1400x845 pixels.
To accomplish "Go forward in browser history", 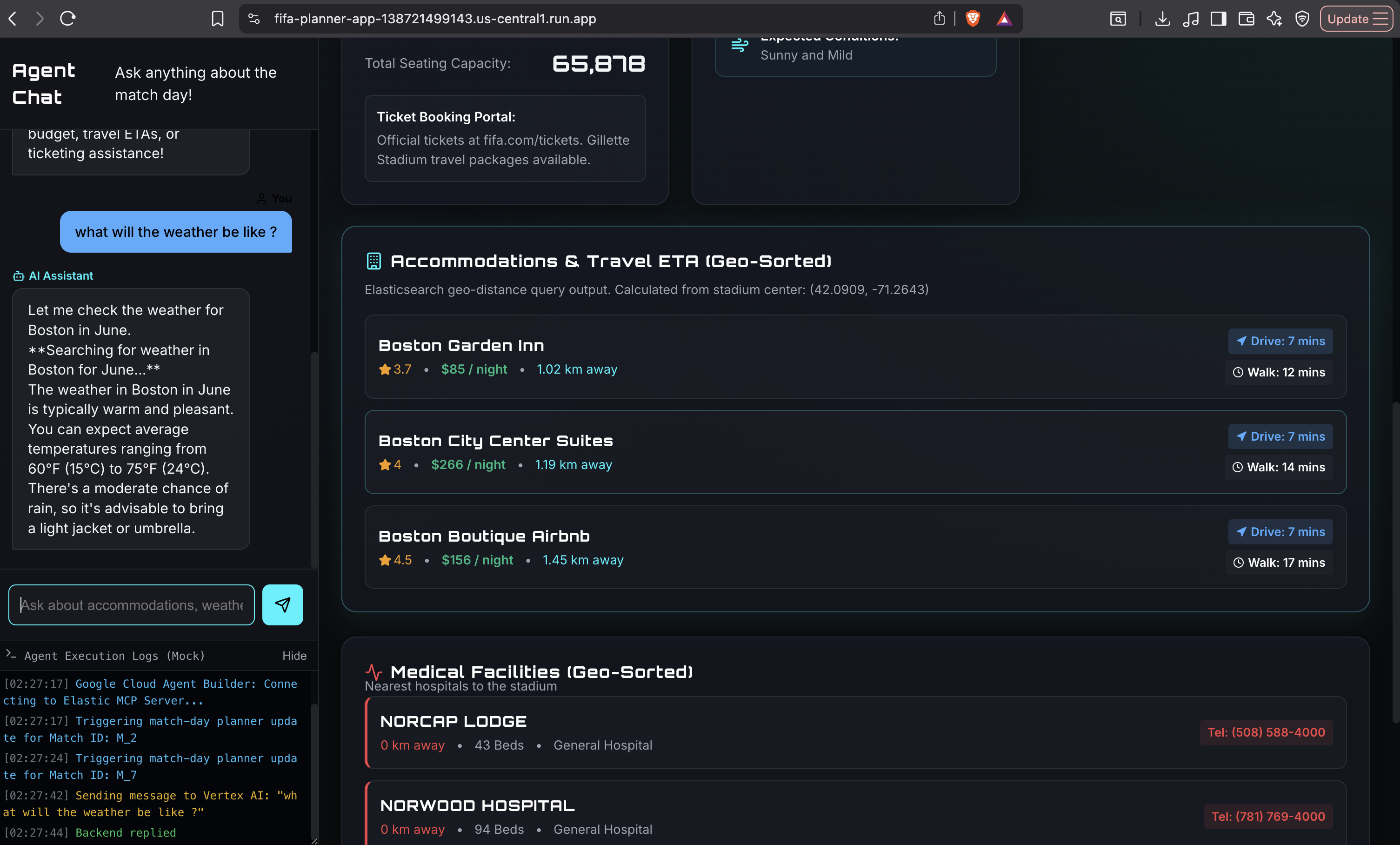I will pyautogui.click(x=40, y=19).
